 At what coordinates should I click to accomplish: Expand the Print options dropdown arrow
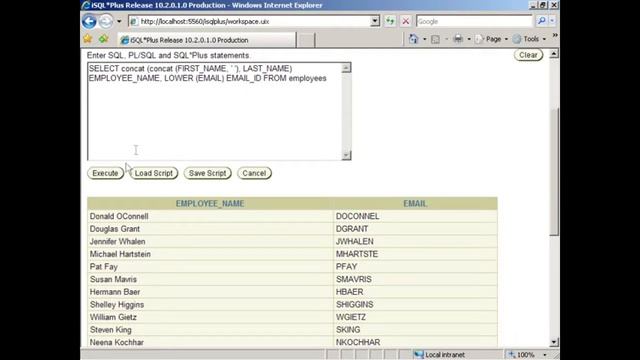click(x=469, y=39)
